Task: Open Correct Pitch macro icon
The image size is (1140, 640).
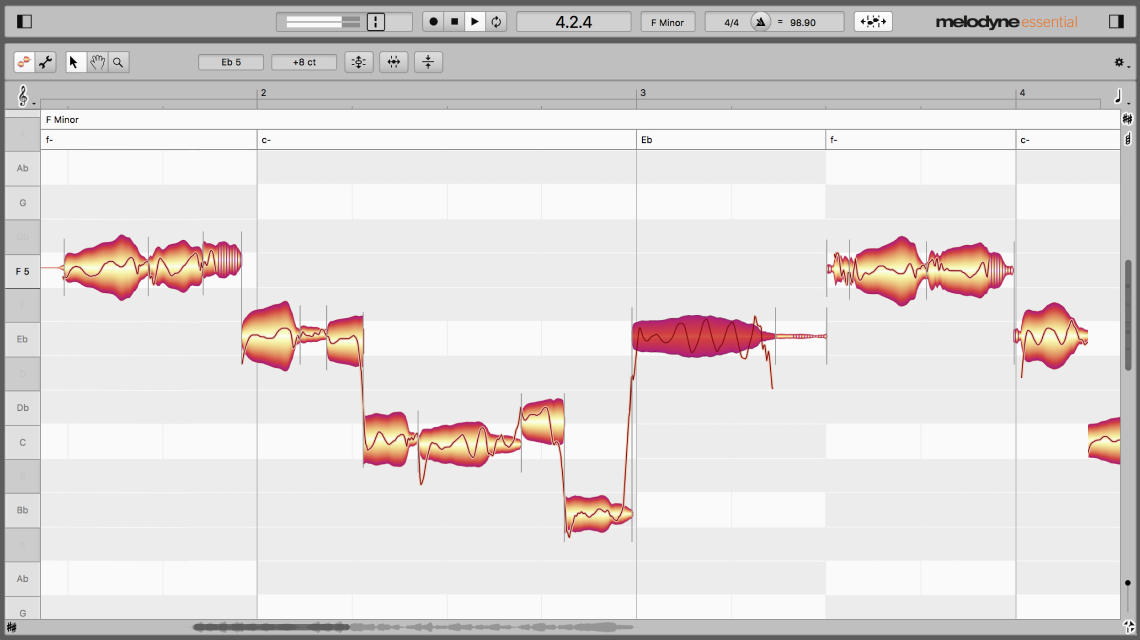Action: coord(359,62)
